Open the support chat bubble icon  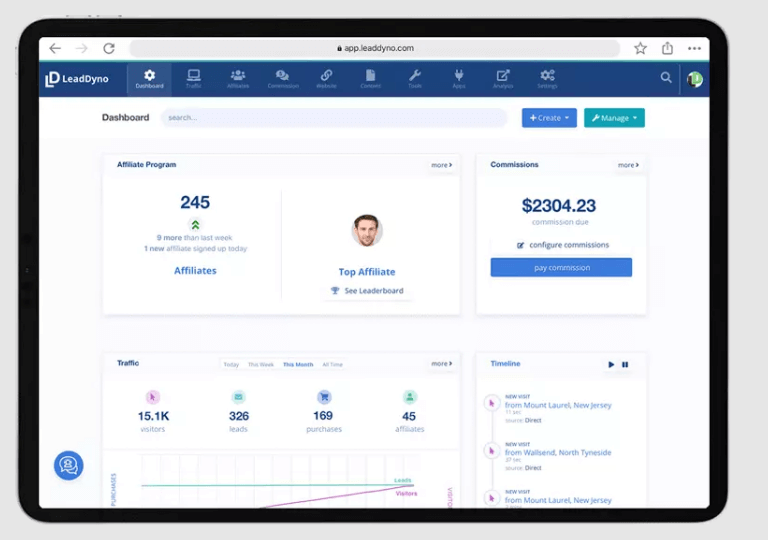pos(69,465)
